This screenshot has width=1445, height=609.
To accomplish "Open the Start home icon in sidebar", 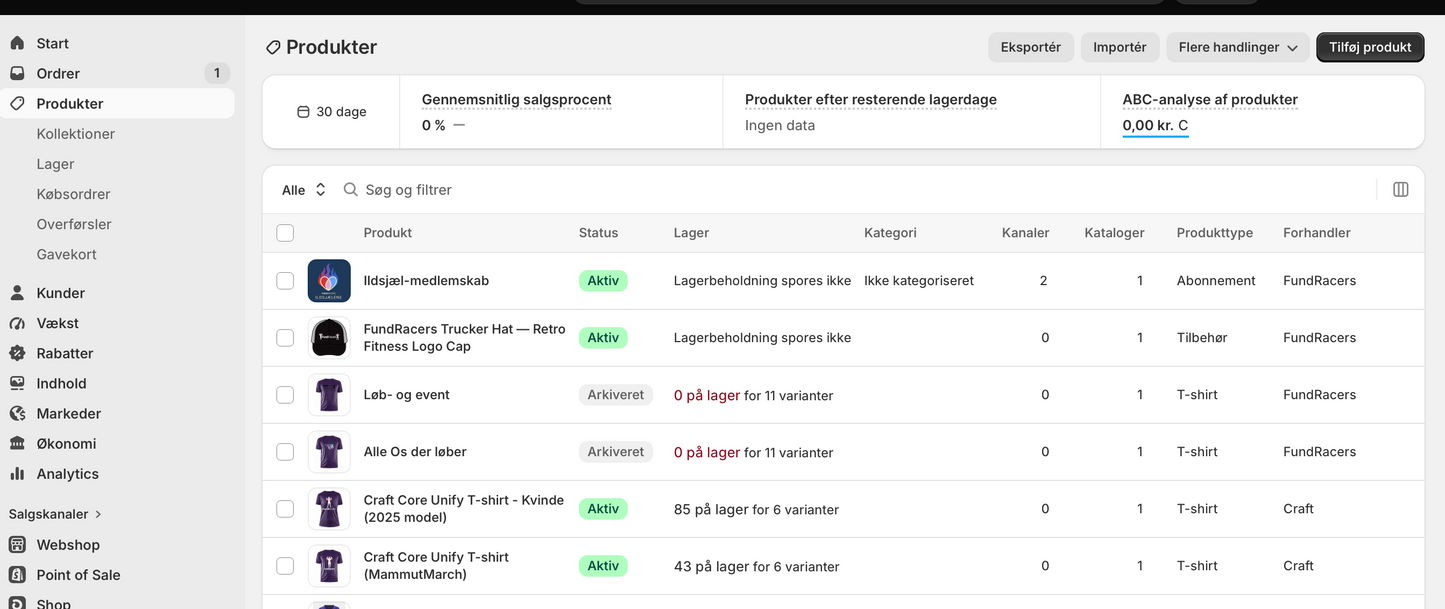I will [17, 43].
